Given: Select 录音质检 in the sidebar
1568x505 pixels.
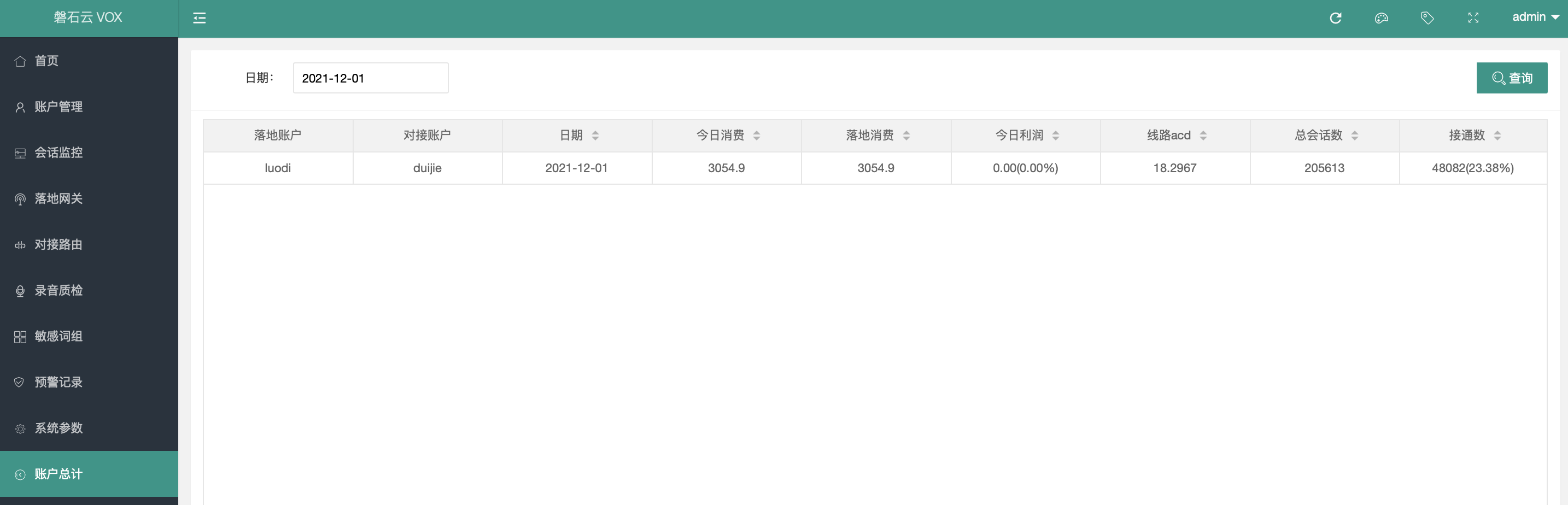Looking at the screenshot, I should 89,290.
